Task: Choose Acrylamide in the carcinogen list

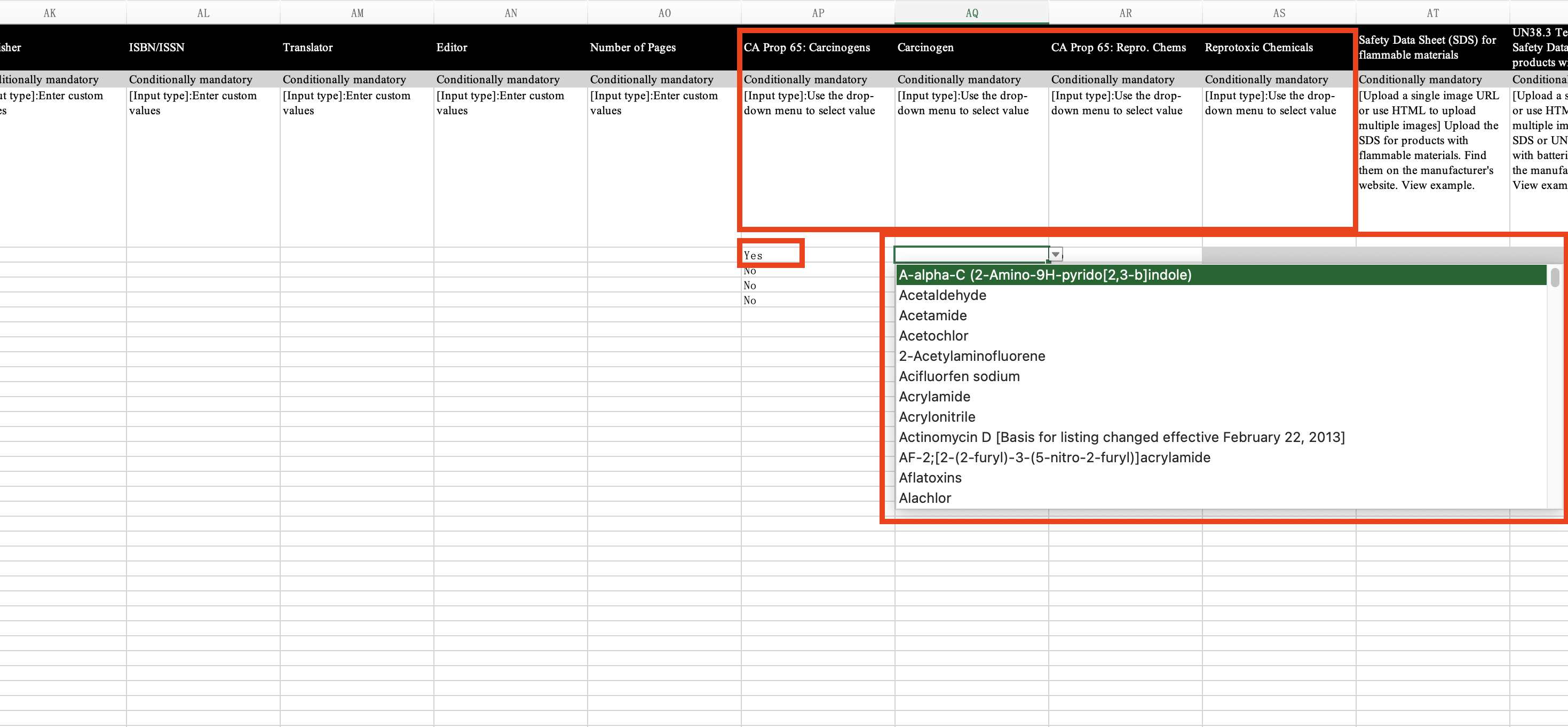Action: [x=935, y=397]
